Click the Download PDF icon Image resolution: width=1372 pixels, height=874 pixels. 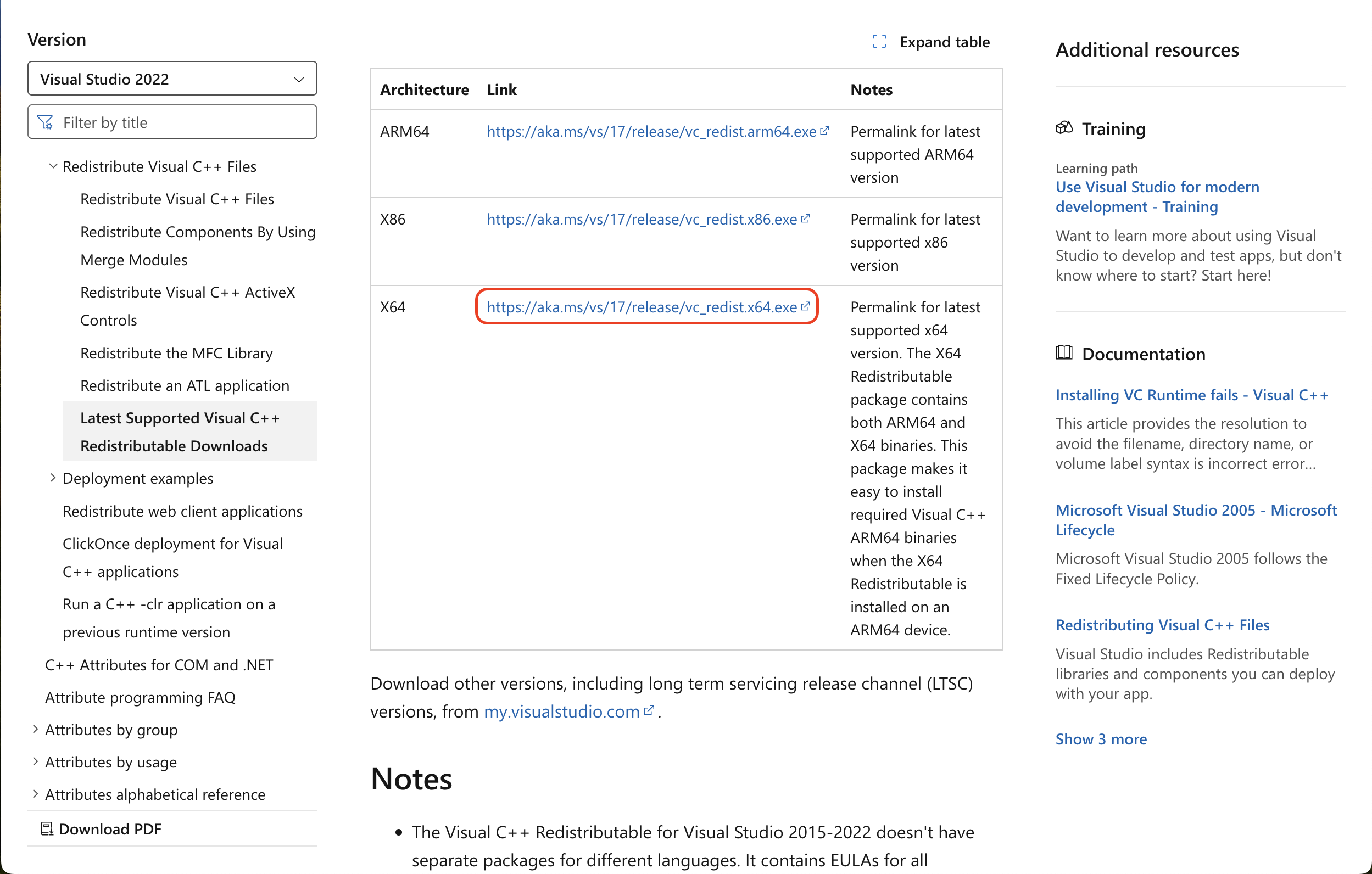[47, 828]
